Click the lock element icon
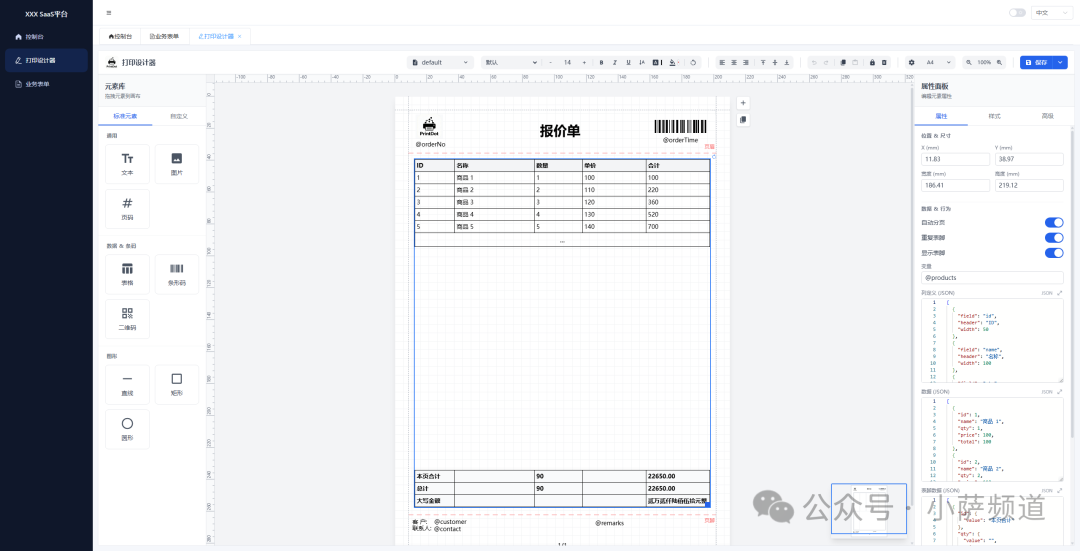The height and width of the screenshot is (551, 1080). tap(872, 63)
